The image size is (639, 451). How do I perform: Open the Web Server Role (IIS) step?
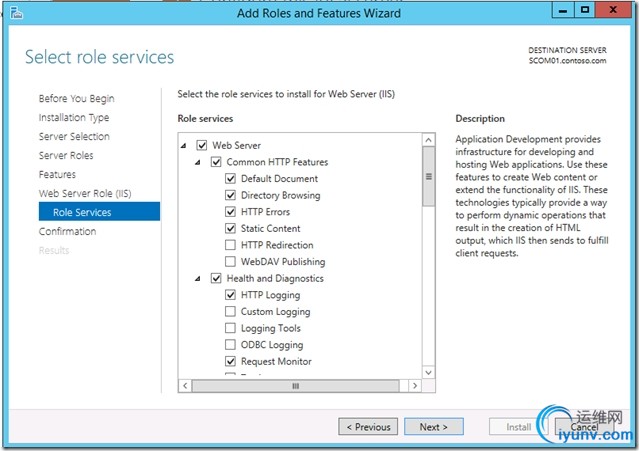click(85, 194)
